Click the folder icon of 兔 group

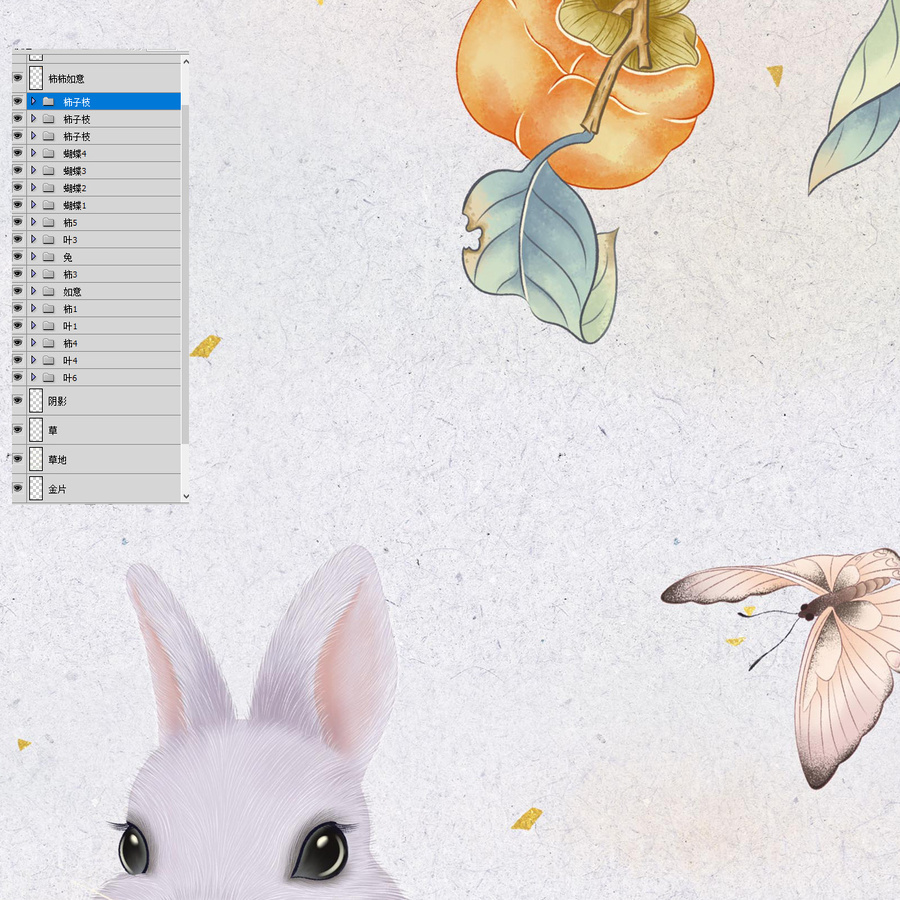(x=49, y=257)
